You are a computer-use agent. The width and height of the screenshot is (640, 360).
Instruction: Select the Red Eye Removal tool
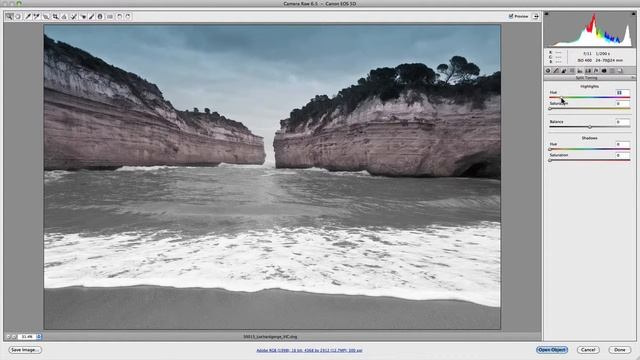point(83,17)
